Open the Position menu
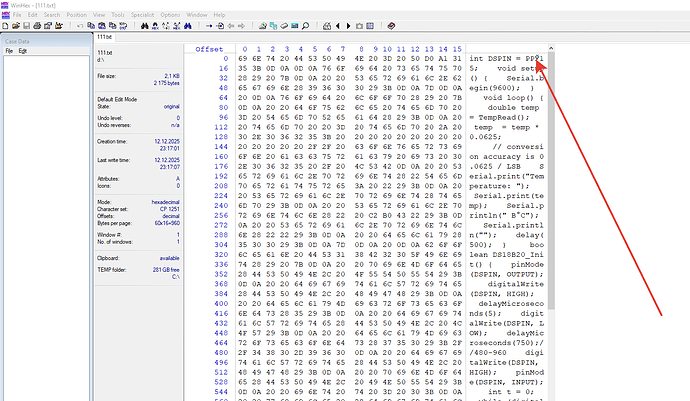This screenshot has width=690, height=401. click(76, 15)
